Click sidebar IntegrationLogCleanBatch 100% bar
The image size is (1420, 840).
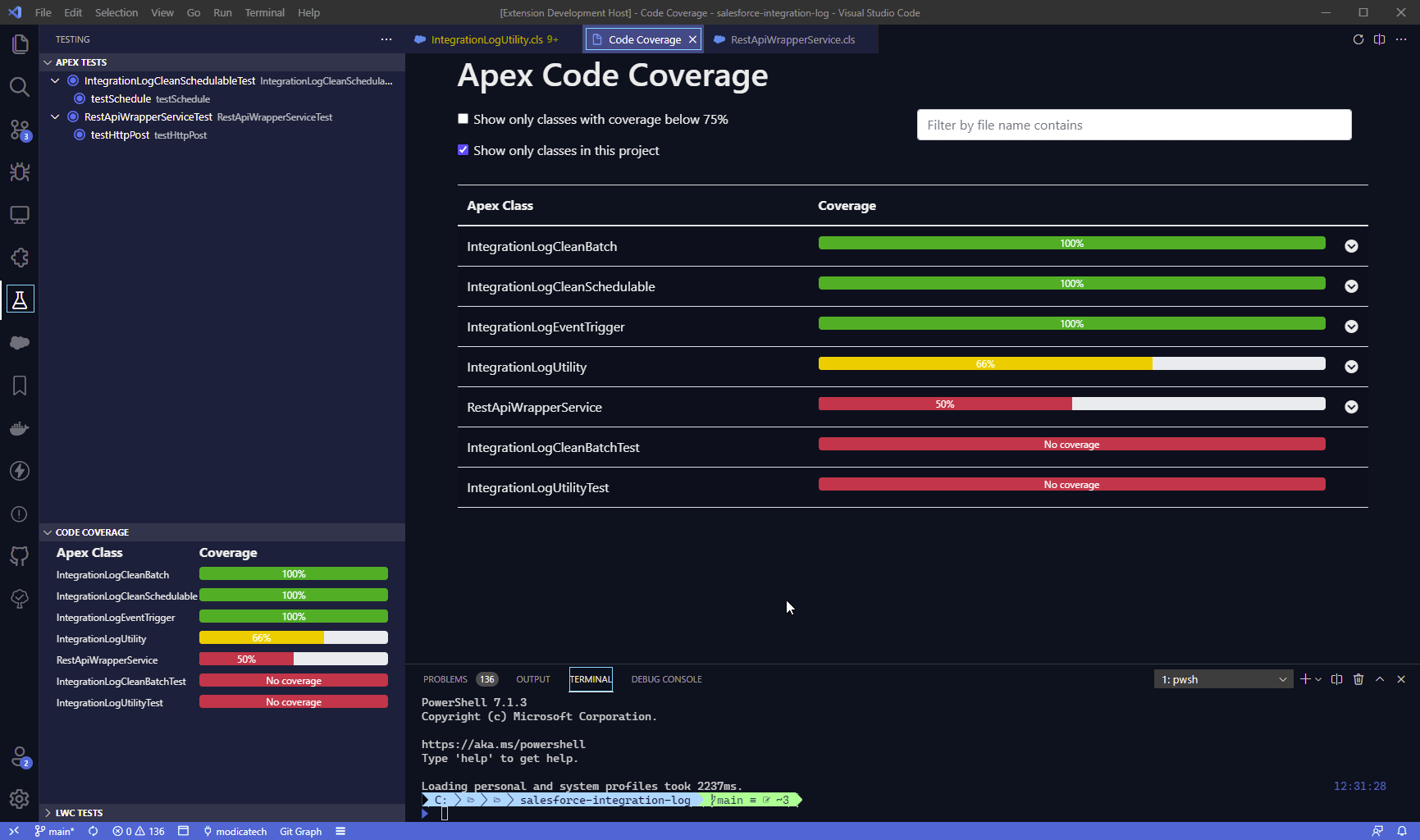pos(294,574)
